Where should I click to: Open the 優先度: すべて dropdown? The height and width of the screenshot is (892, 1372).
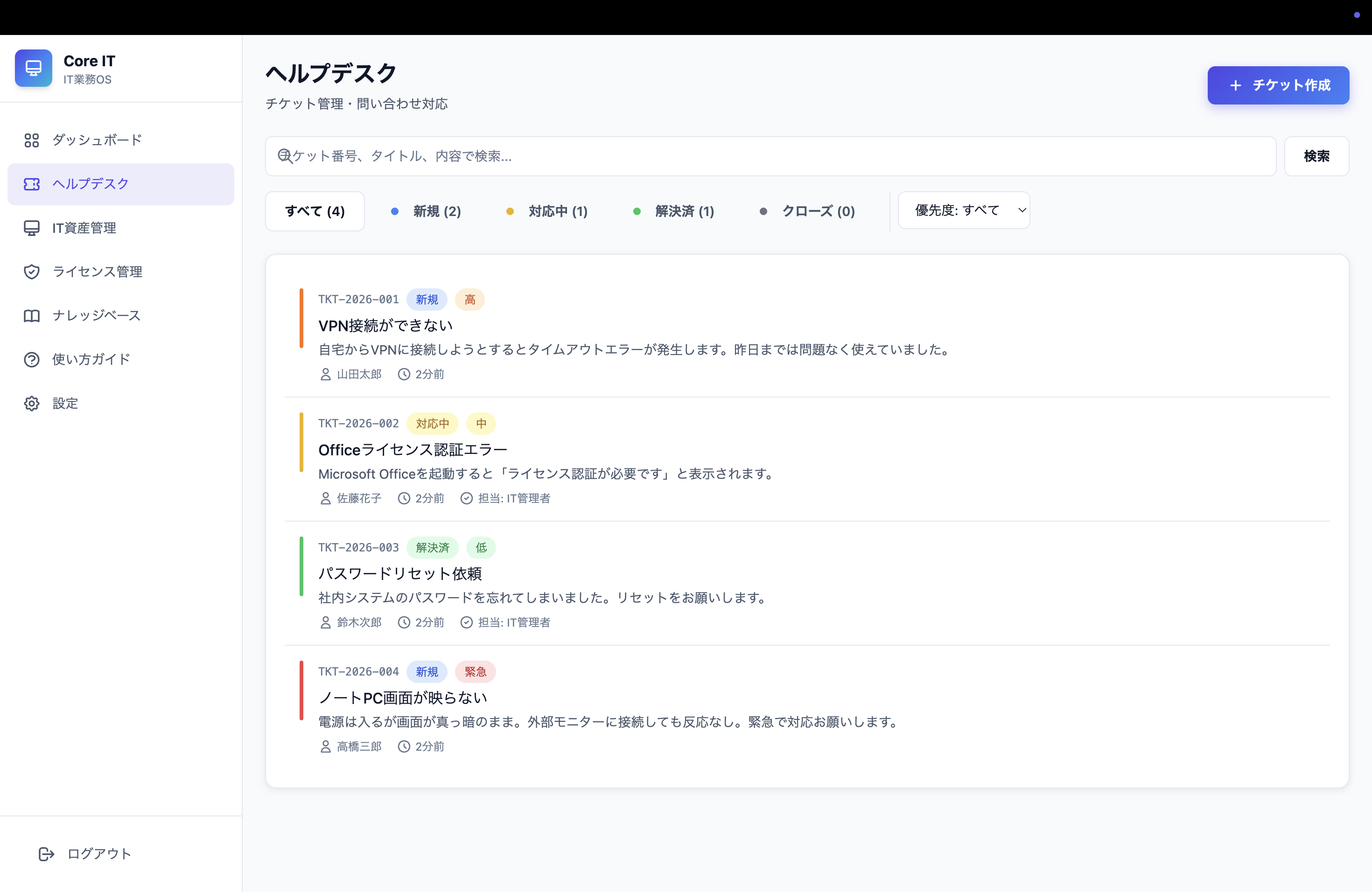963,210
